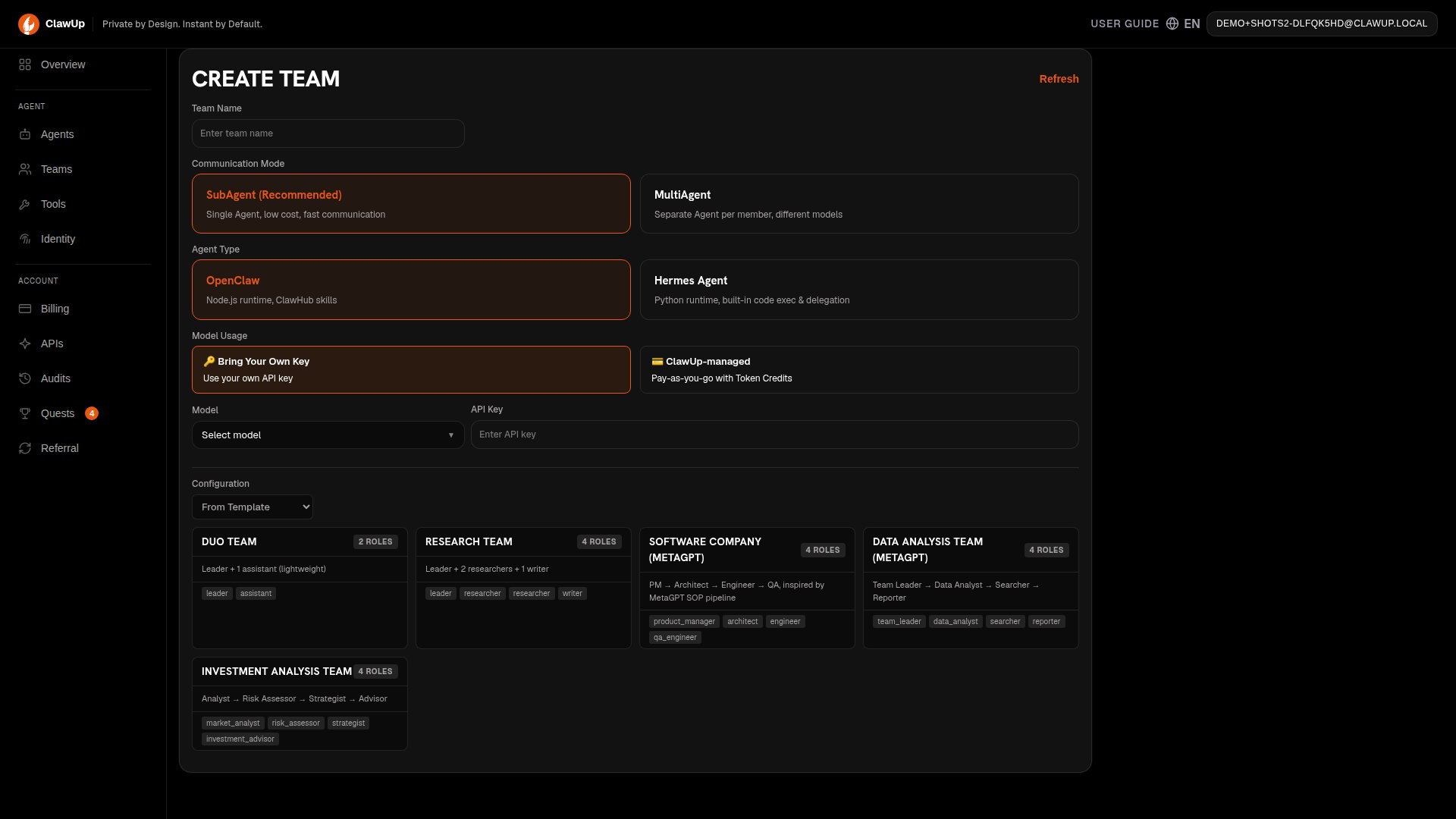Image resolution: width=1456 pixels, height=819 pixels.
Task: Click the architect role tag
Action: (742, 622)
